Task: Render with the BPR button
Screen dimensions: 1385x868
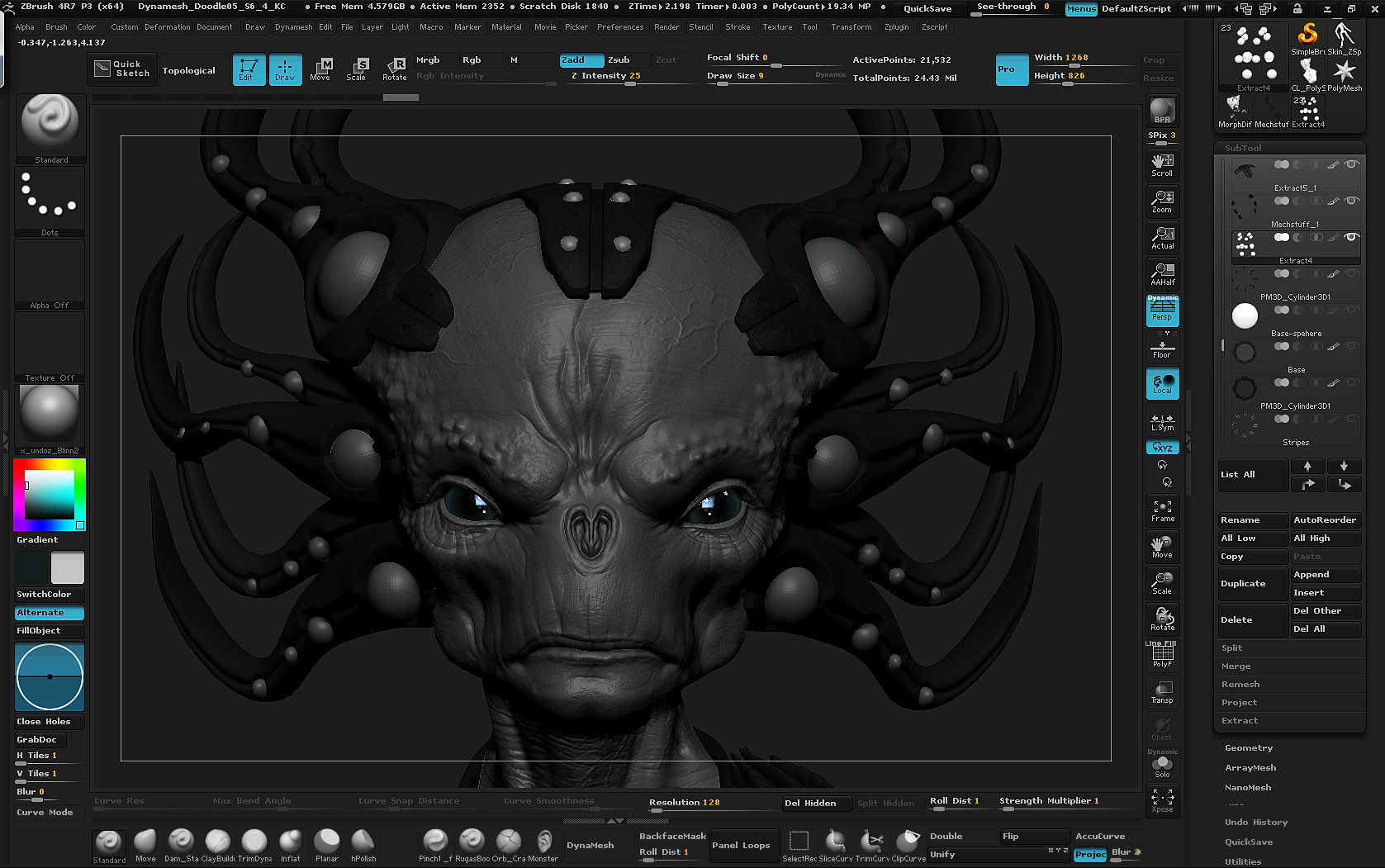Action: [1162, 111]
